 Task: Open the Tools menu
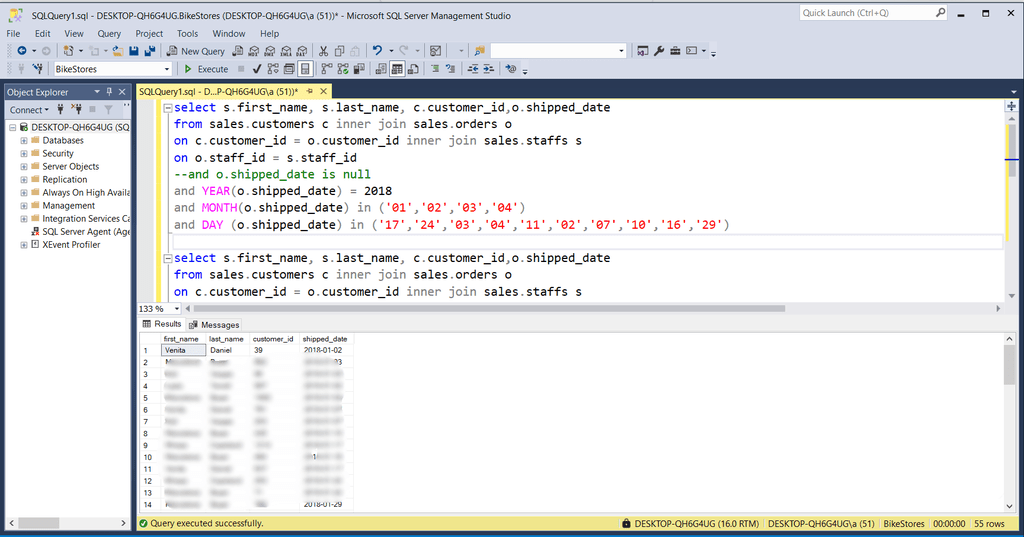pos(187,33)
